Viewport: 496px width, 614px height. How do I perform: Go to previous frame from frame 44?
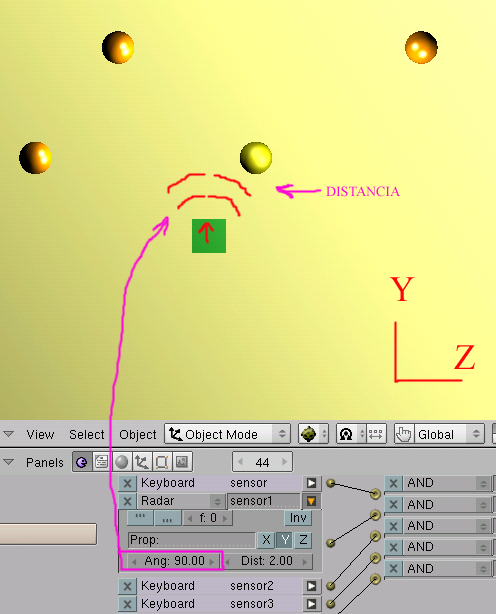click(240, 462)
